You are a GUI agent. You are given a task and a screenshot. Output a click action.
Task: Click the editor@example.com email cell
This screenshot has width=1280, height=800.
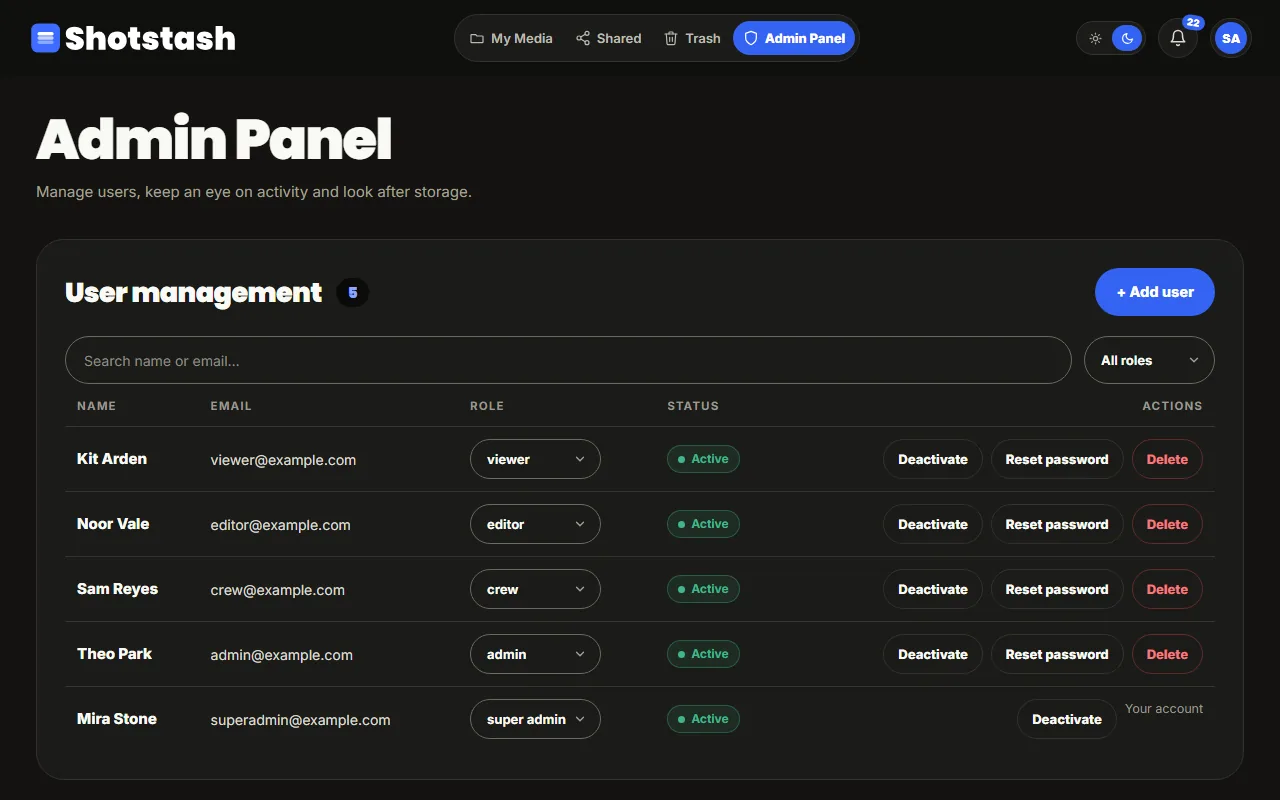tap(280, 525)
